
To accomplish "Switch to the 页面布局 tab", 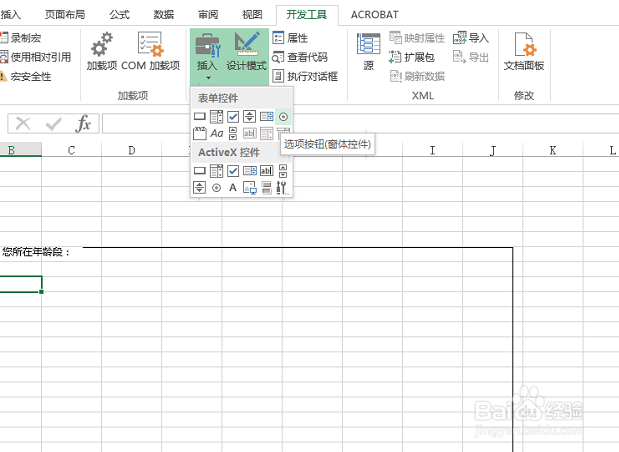I will point(65,15).
